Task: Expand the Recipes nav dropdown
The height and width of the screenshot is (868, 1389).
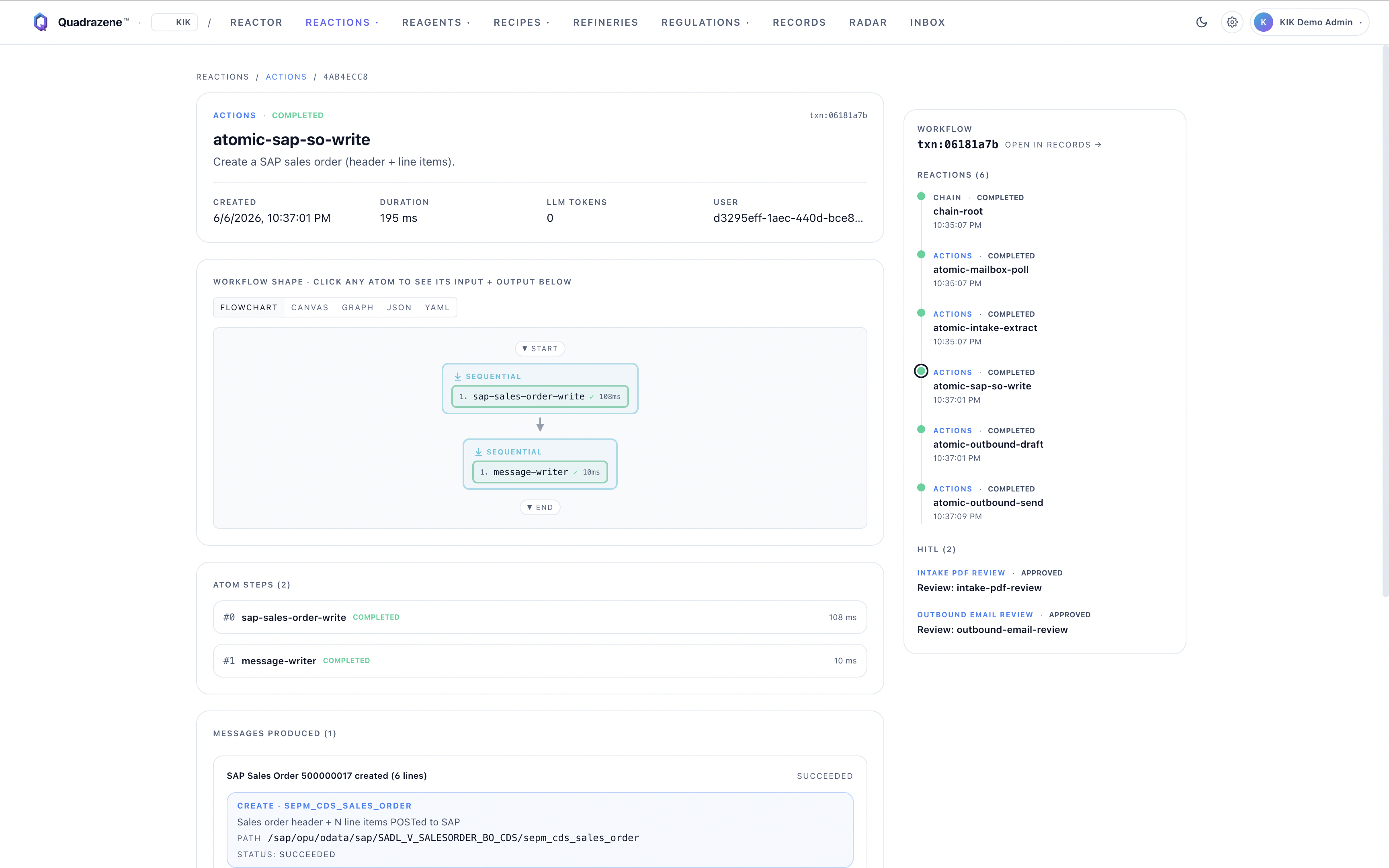Action: click(522, 23)
